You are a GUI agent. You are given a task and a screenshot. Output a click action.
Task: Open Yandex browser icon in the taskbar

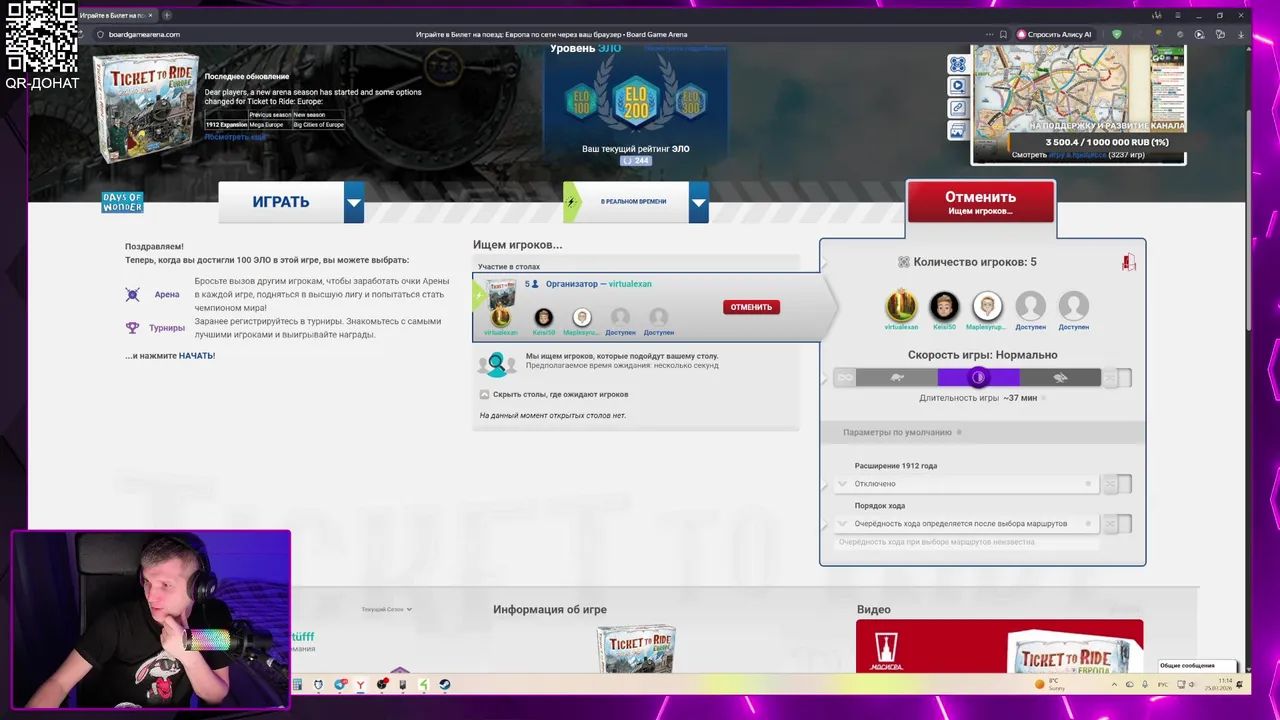coord(360,685)
